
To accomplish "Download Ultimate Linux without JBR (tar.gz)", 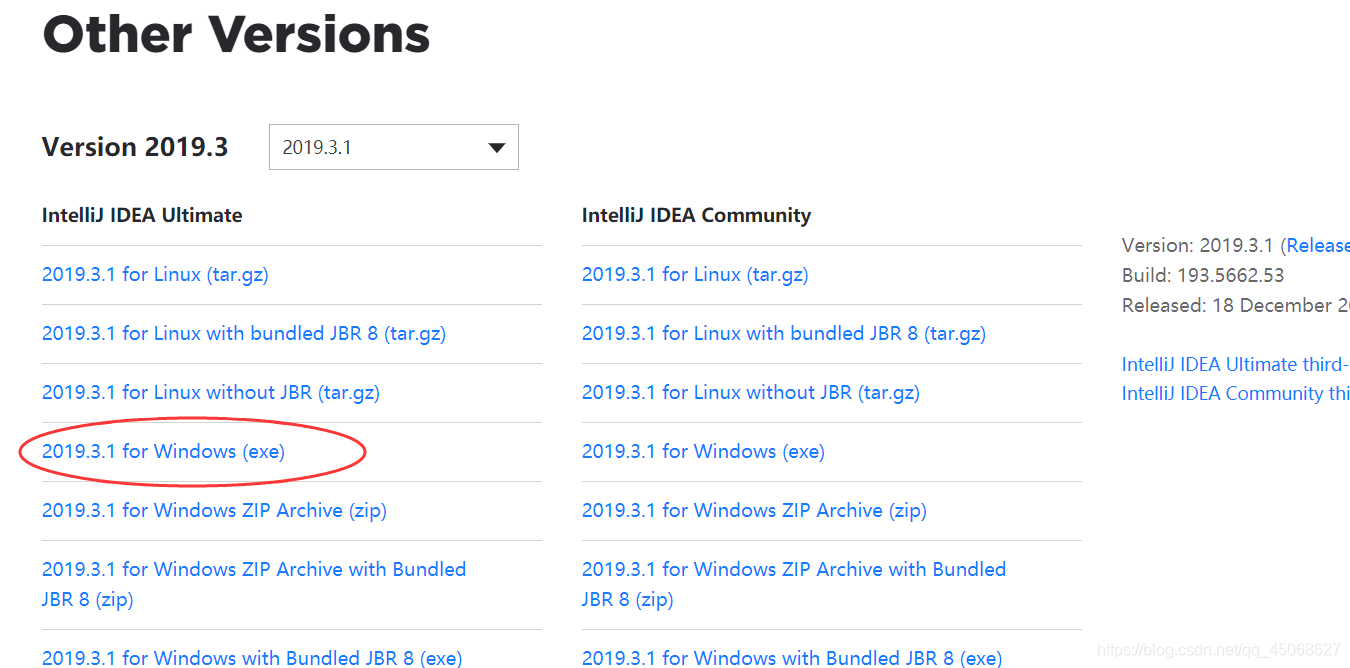I will [x=211, y=392].
